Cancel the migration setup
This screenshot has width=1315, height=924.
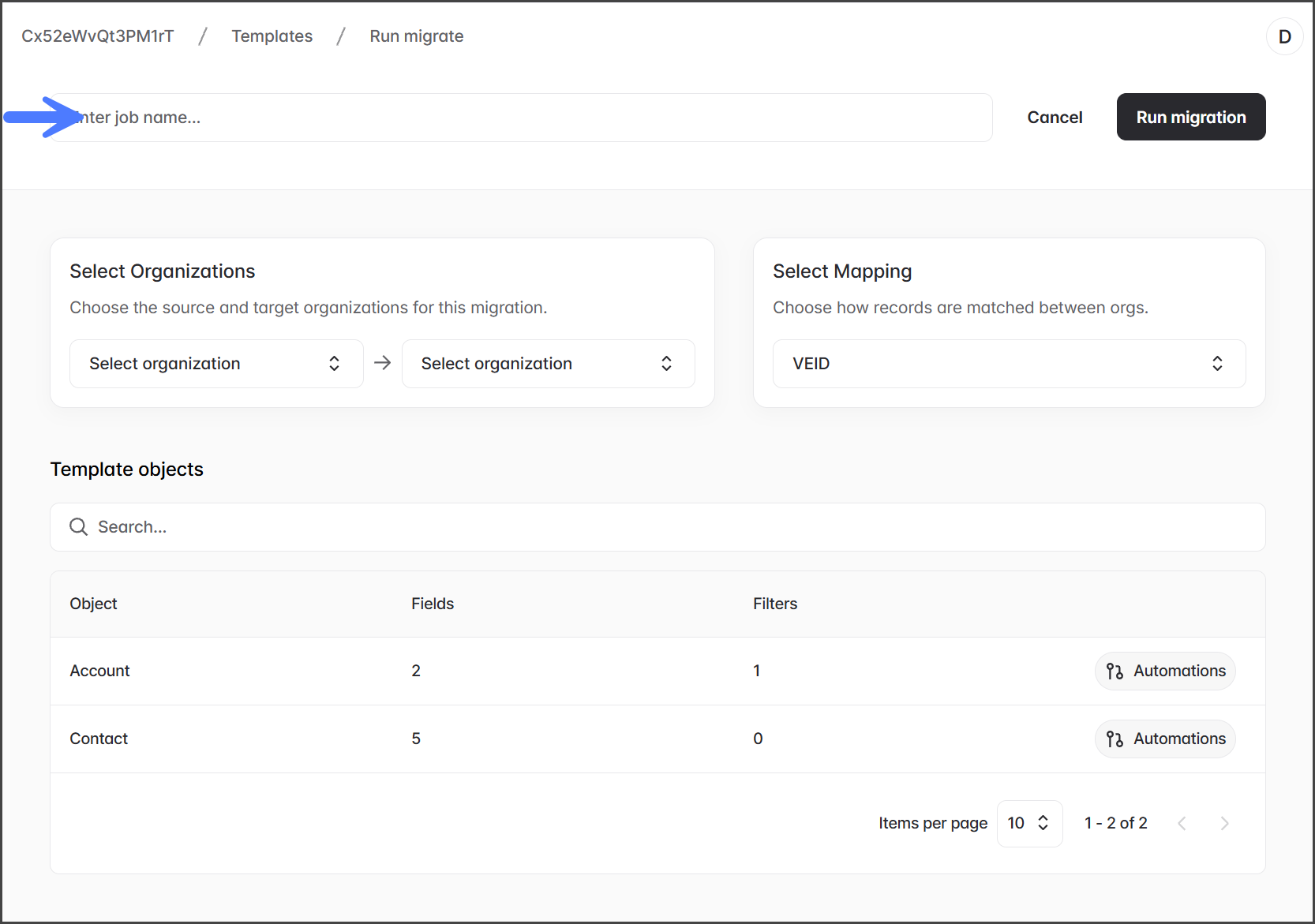click(1054, 118)
